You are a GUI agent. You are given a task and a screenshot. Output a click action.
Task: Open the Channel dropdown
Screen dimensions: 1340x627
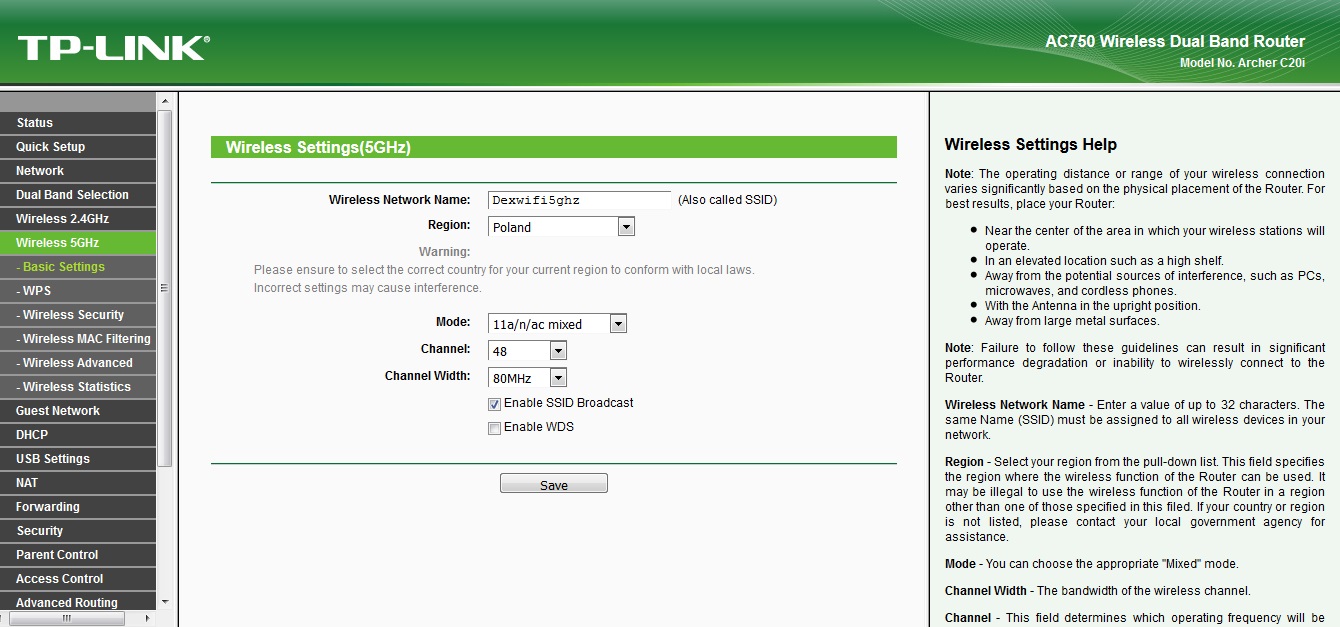coord(528,351)
